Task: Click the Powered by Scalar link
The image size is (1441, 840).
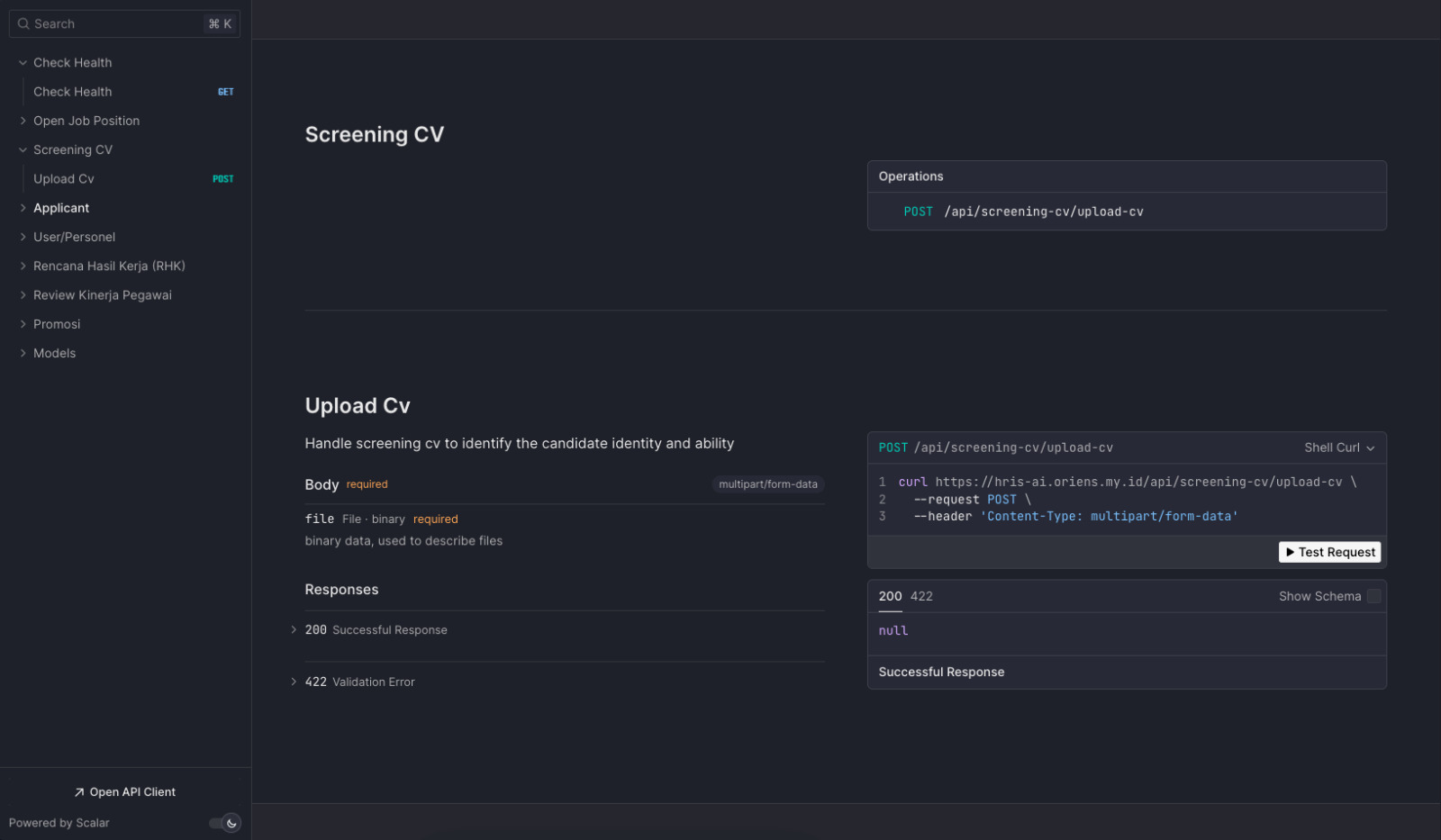Action: coord(59,823)
